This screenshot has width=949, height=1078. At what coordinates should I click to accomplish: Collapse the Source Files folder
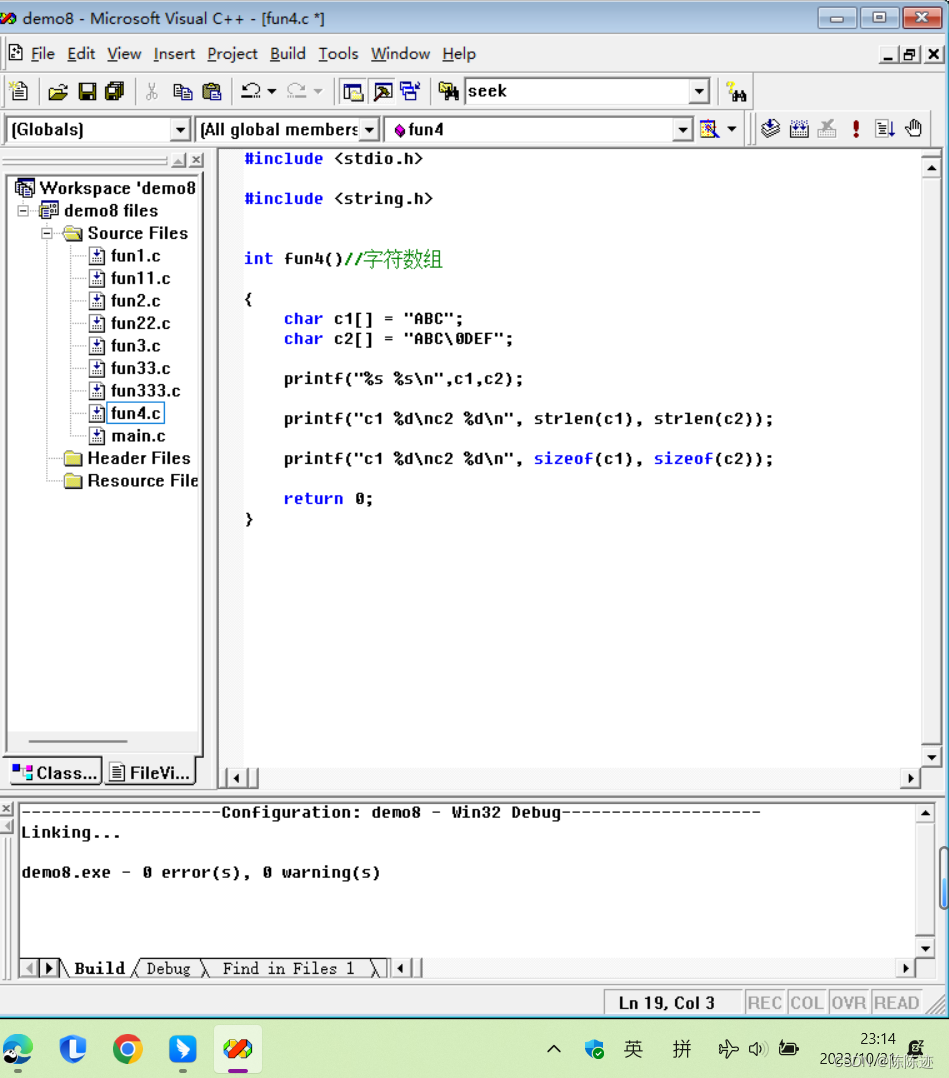coord(47,233)
